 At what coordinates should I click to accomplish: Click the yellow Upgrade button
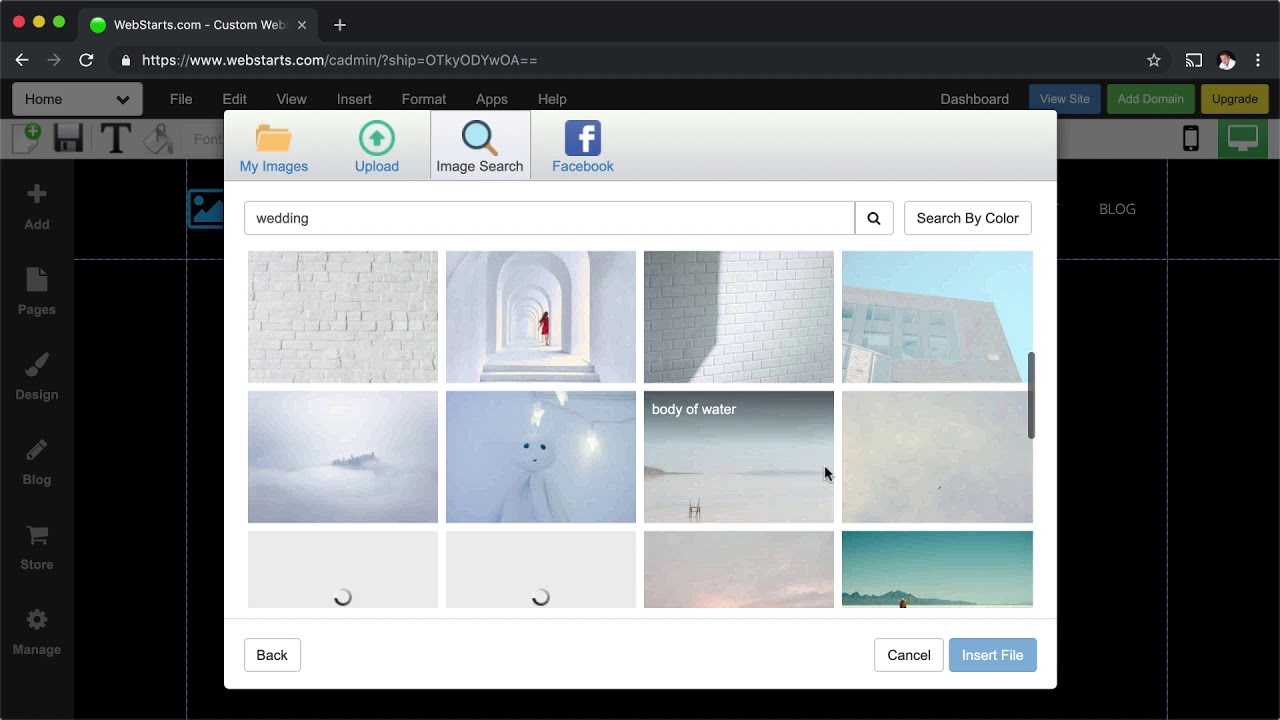coord(1235,99)
